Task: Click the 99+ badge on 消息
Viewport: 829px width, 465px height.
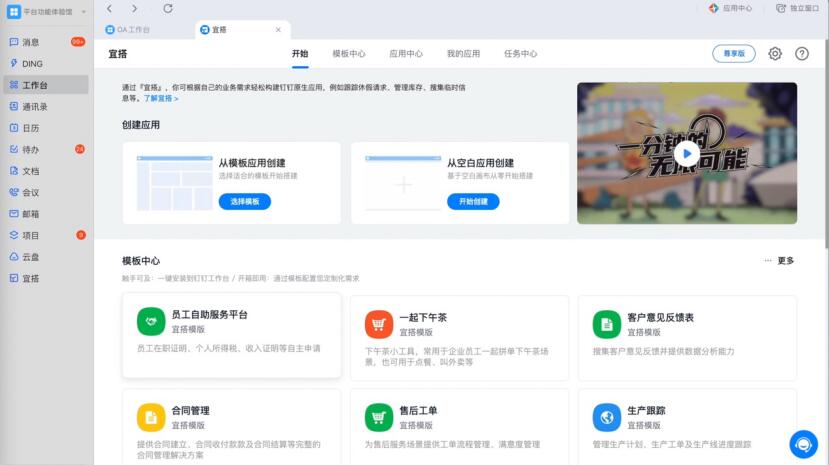Action: point(78,42)
